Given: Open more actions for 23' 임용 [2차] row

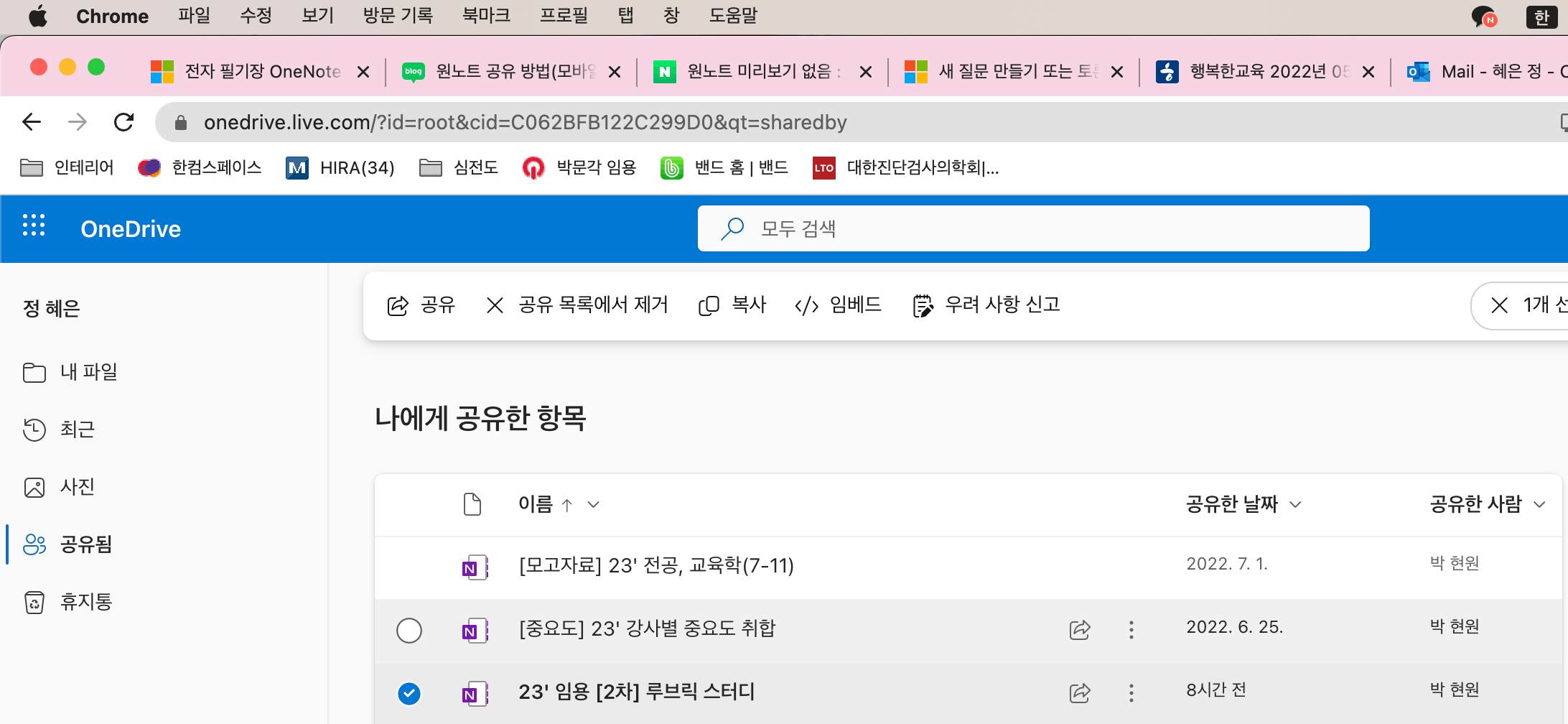Looking at the screenshot, I should pos(1131,693).
